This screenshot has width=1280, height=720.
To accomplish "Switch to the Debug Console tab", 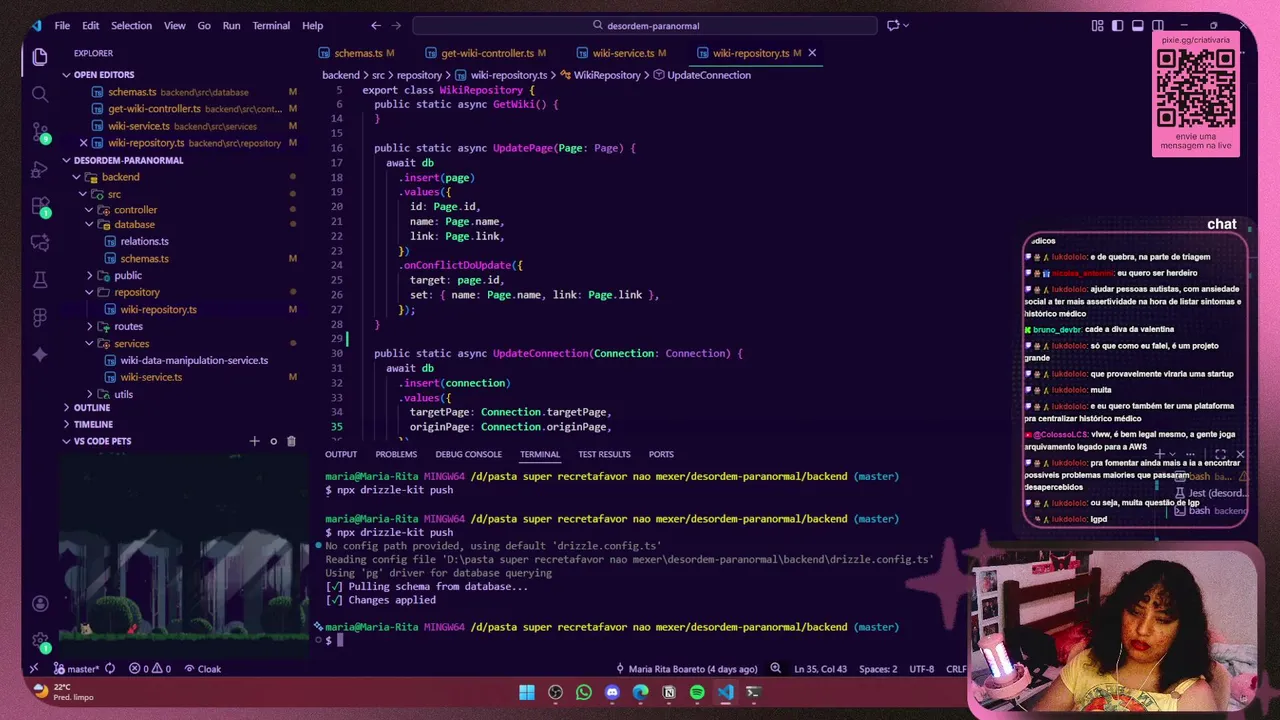I will point(468,454).
